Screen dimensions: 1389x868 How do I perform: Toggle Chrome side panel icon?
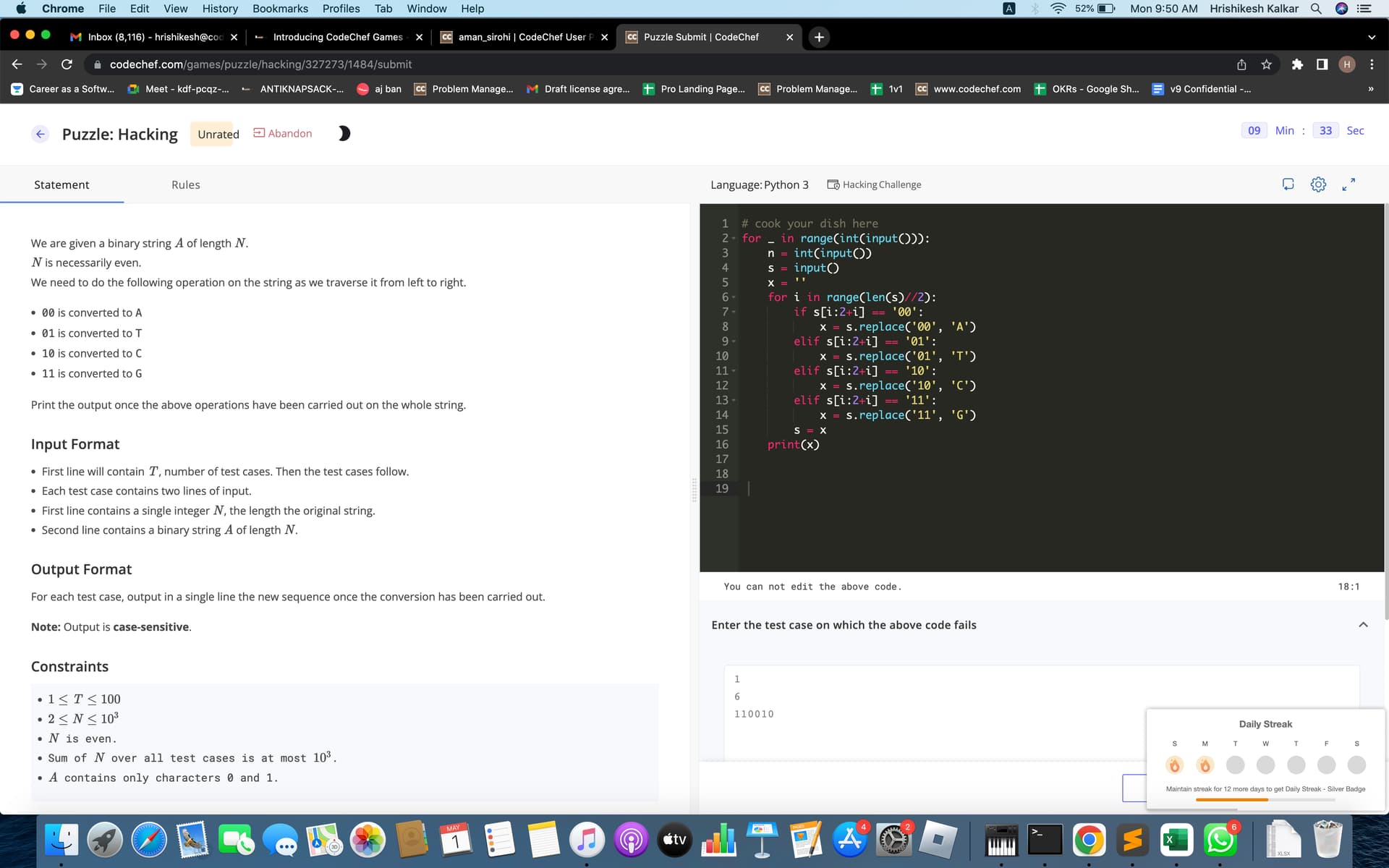[x=1322, y=64]
